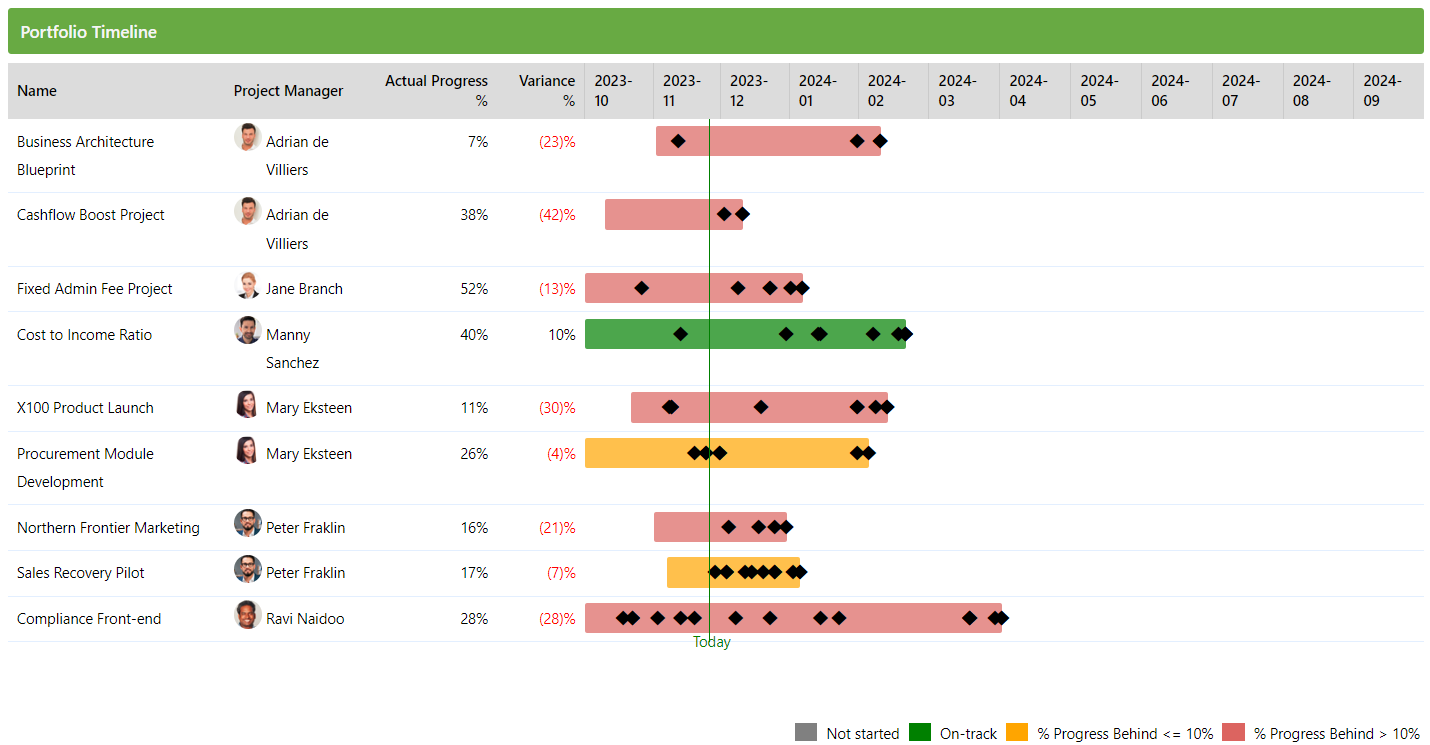
Task: Click the red Progress Behind > 10% legend swatch
Action: click(1234, 733)
